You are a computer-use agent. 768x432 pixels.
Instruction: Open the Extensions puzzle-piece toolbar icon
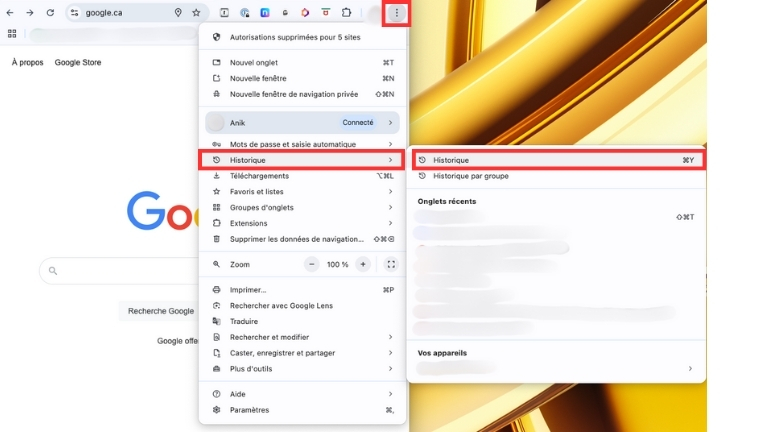click(346, 13)
